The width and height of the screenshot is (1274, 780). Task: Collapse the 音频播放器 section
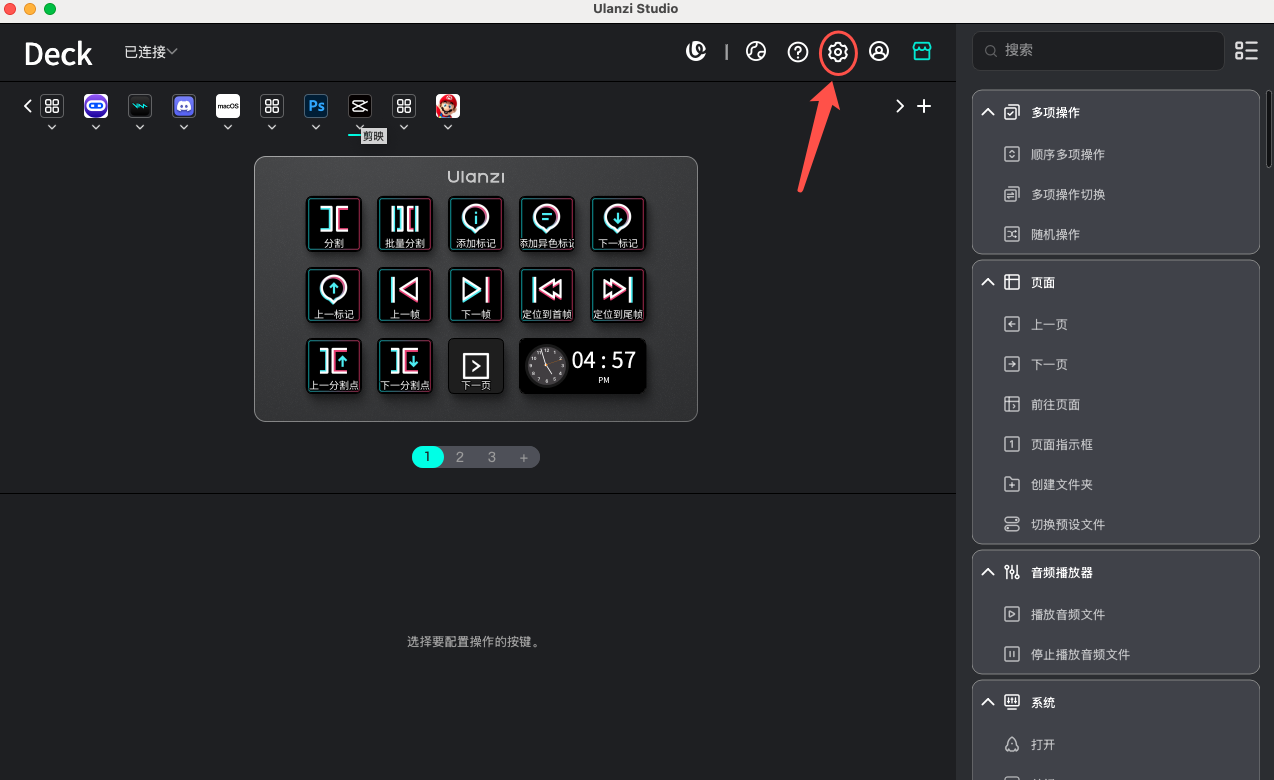click(x=988, y=573)
